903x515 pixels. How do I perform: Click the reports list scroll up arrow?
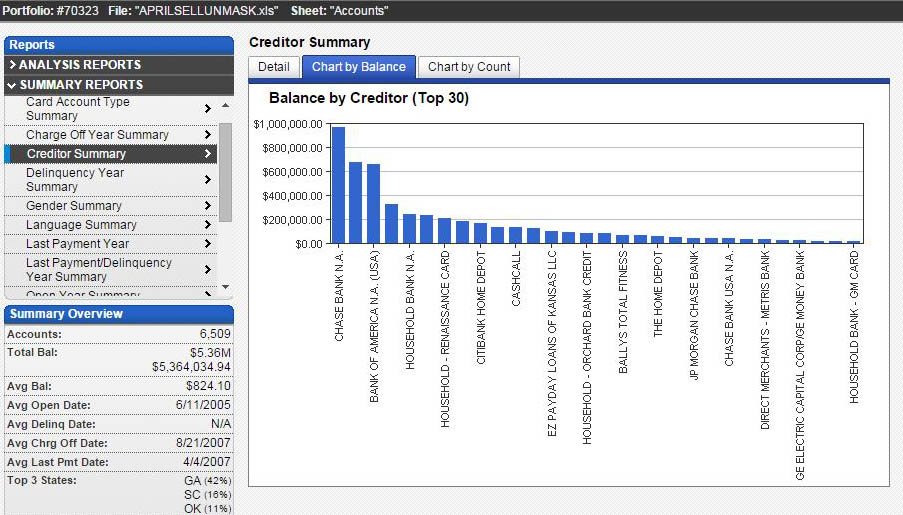pos(225,105)
